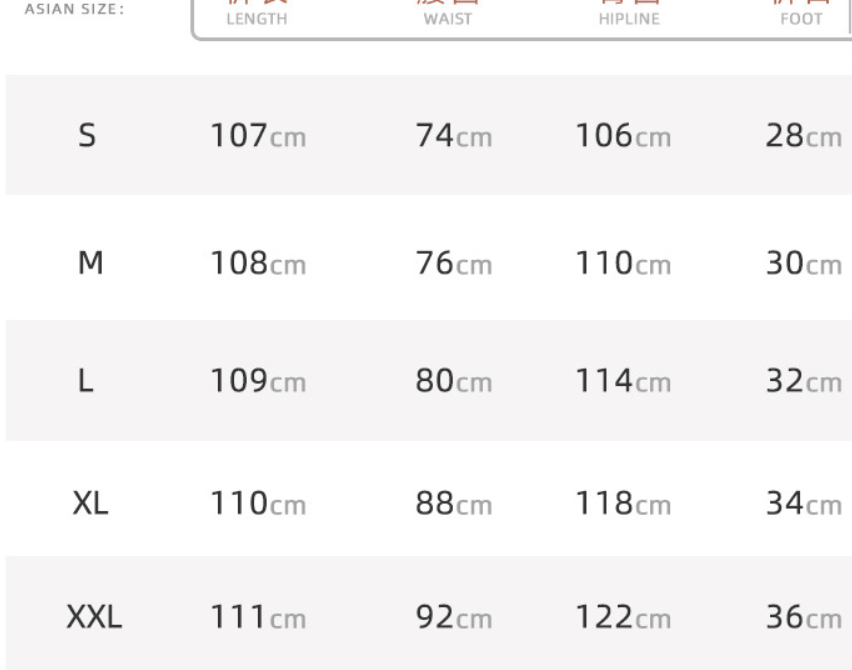Click the WAIST column header

(x=448, y=18)
